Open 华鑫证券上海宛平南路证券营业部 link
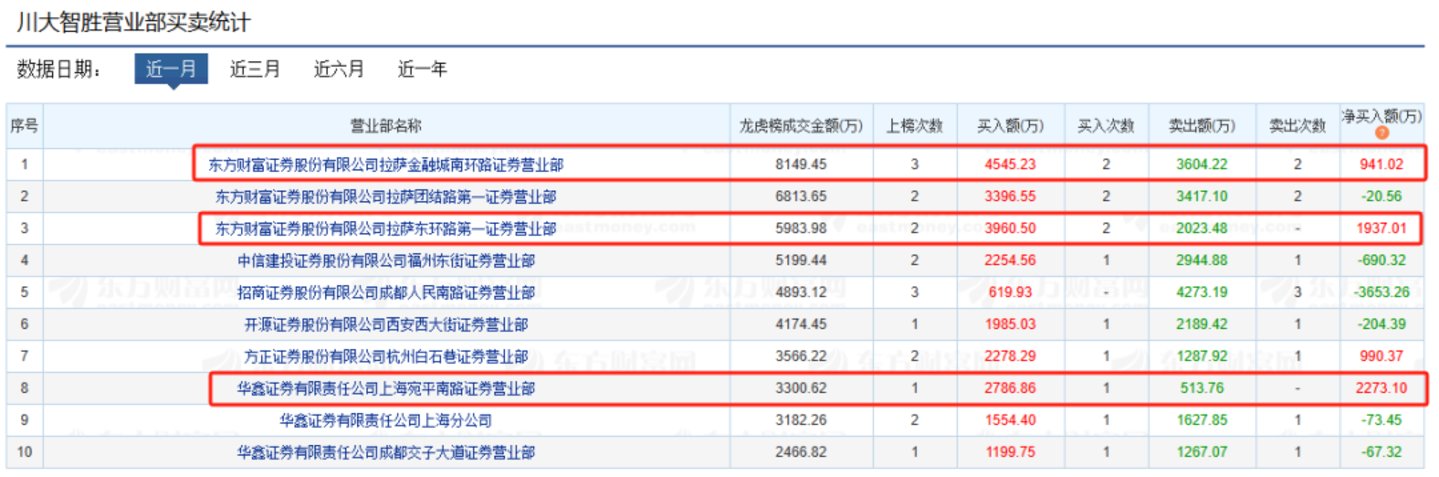Image resolution: width=1439 pixels, height=477 pixels. (x=385, y=388)
